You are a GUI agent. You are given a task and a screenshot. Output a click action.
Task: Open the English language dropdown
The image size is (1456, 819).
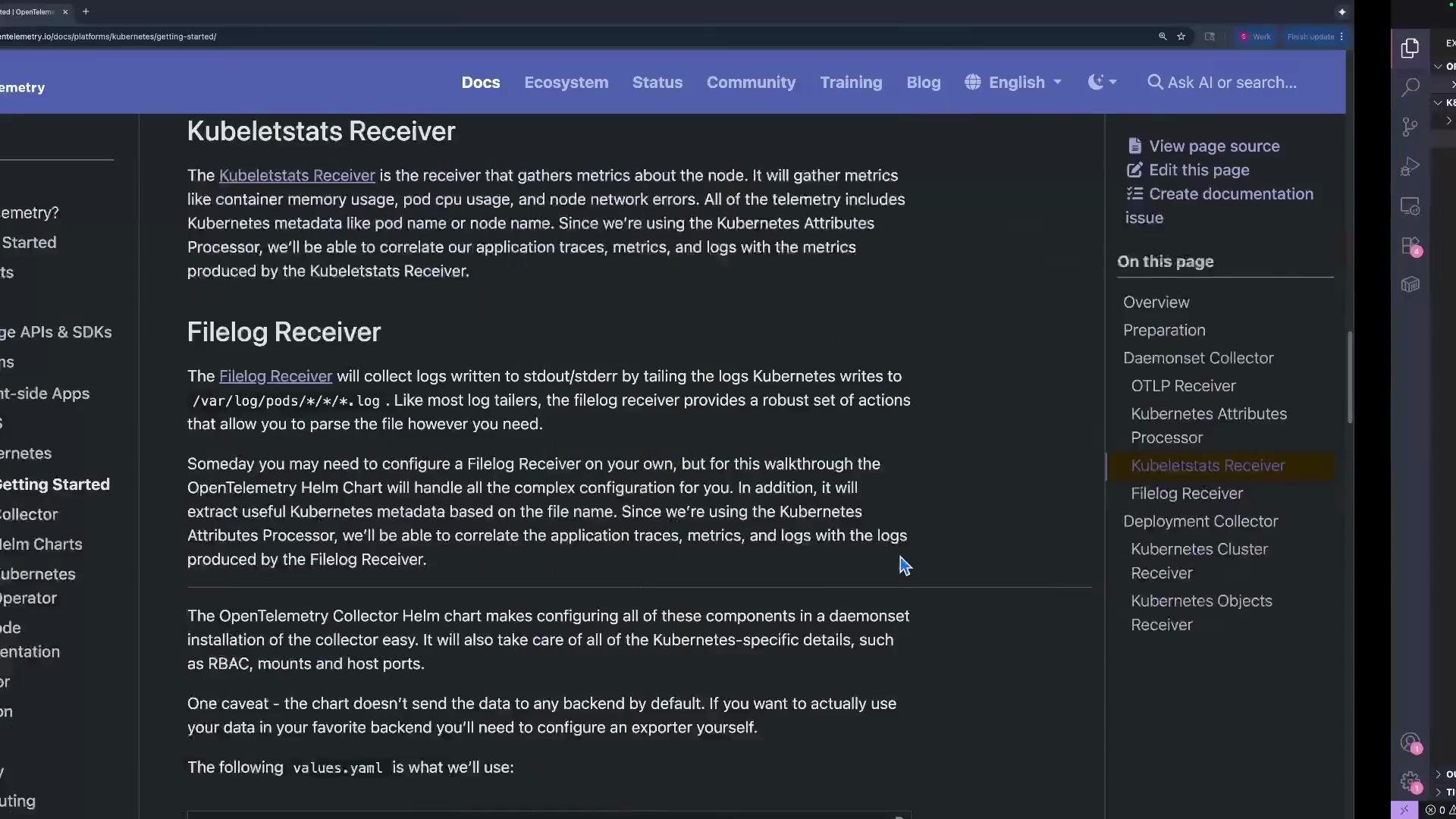(x=1025, y=82)
